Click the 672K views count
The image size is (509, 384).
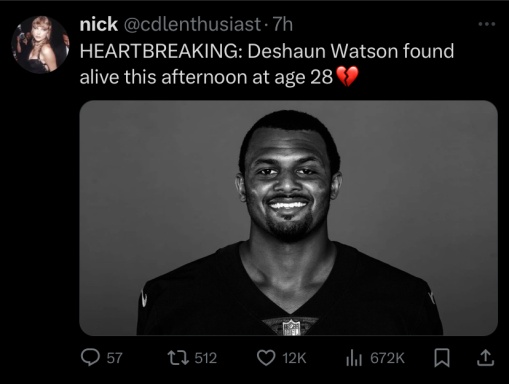click(x=387, y=358)
